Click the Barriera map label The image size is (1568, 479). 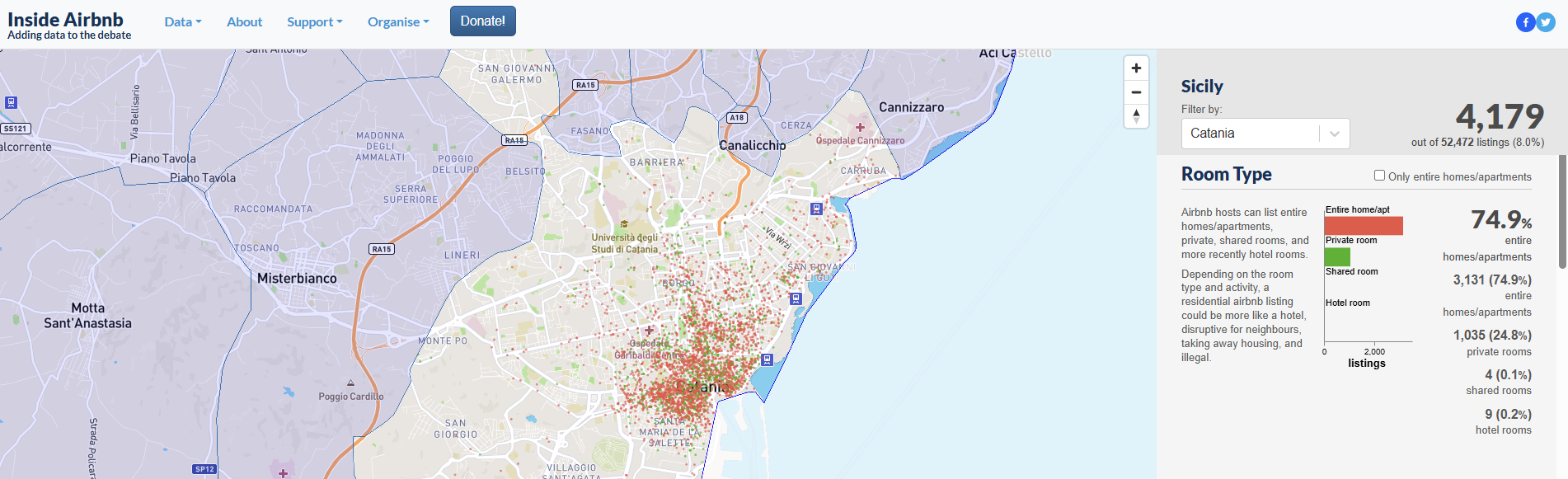point(657,162)
